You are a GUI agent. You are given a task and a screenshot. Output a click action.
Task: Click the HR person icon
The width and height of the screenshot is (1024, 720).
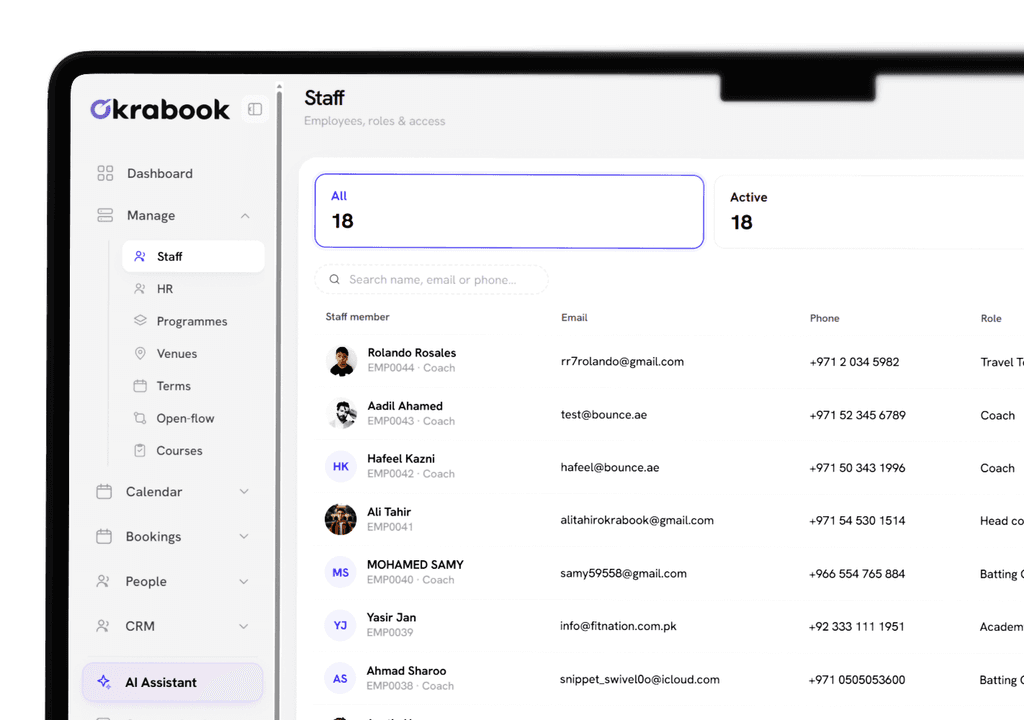(140, 289)
